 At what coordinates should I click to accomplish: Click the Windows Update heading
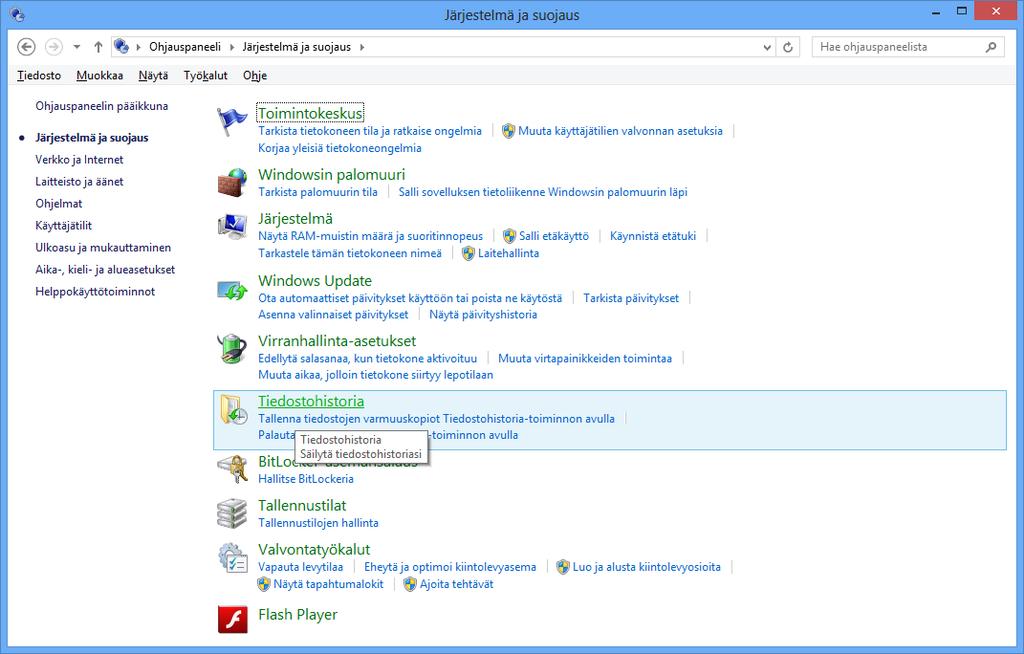tap(315, 280)
